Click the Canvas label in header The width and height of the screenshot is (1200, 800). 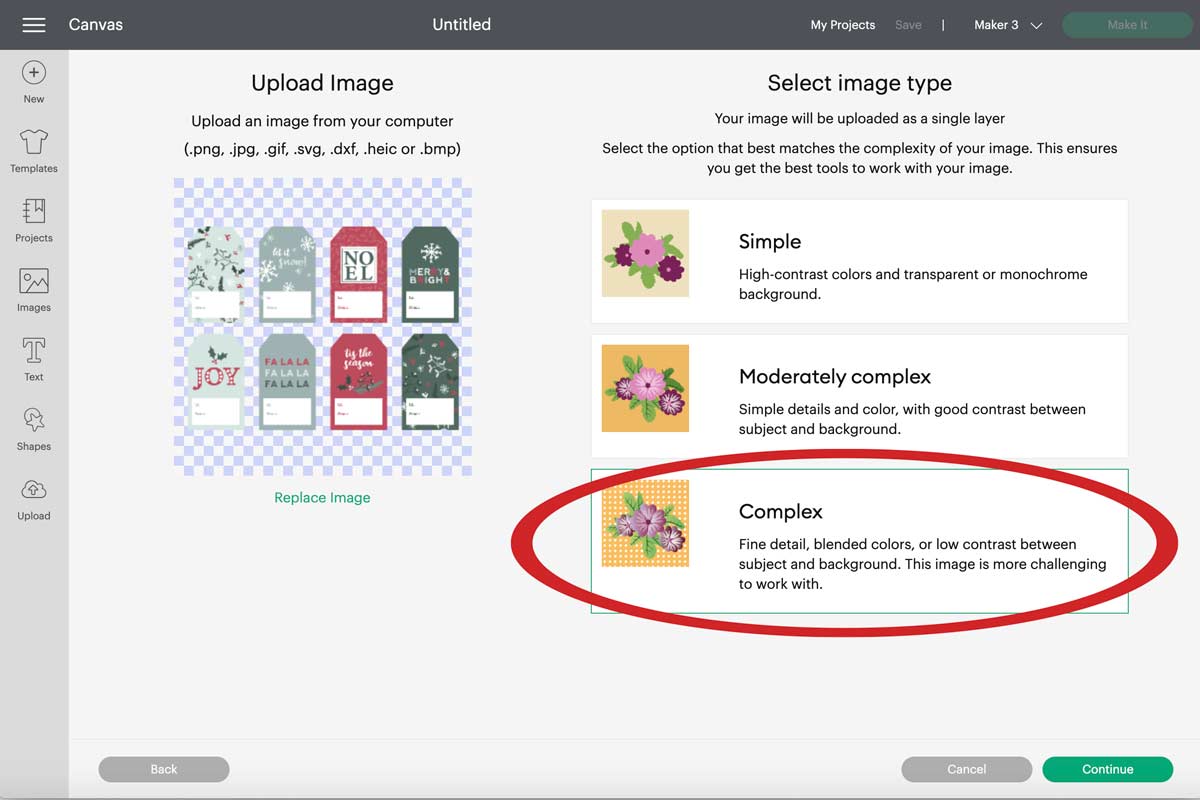(x=96, y=25)
